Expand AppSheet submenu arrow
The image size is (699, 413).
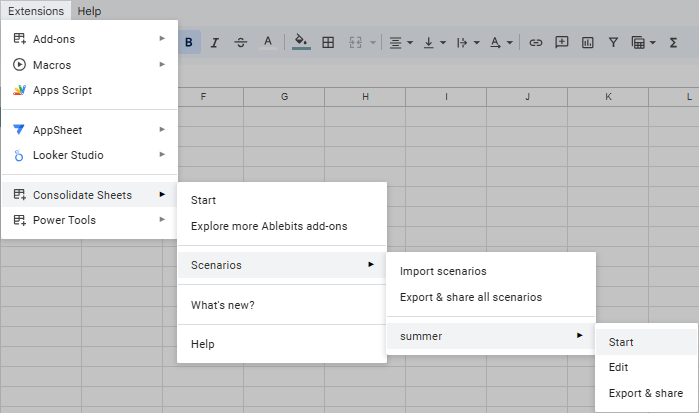point(162,130)
